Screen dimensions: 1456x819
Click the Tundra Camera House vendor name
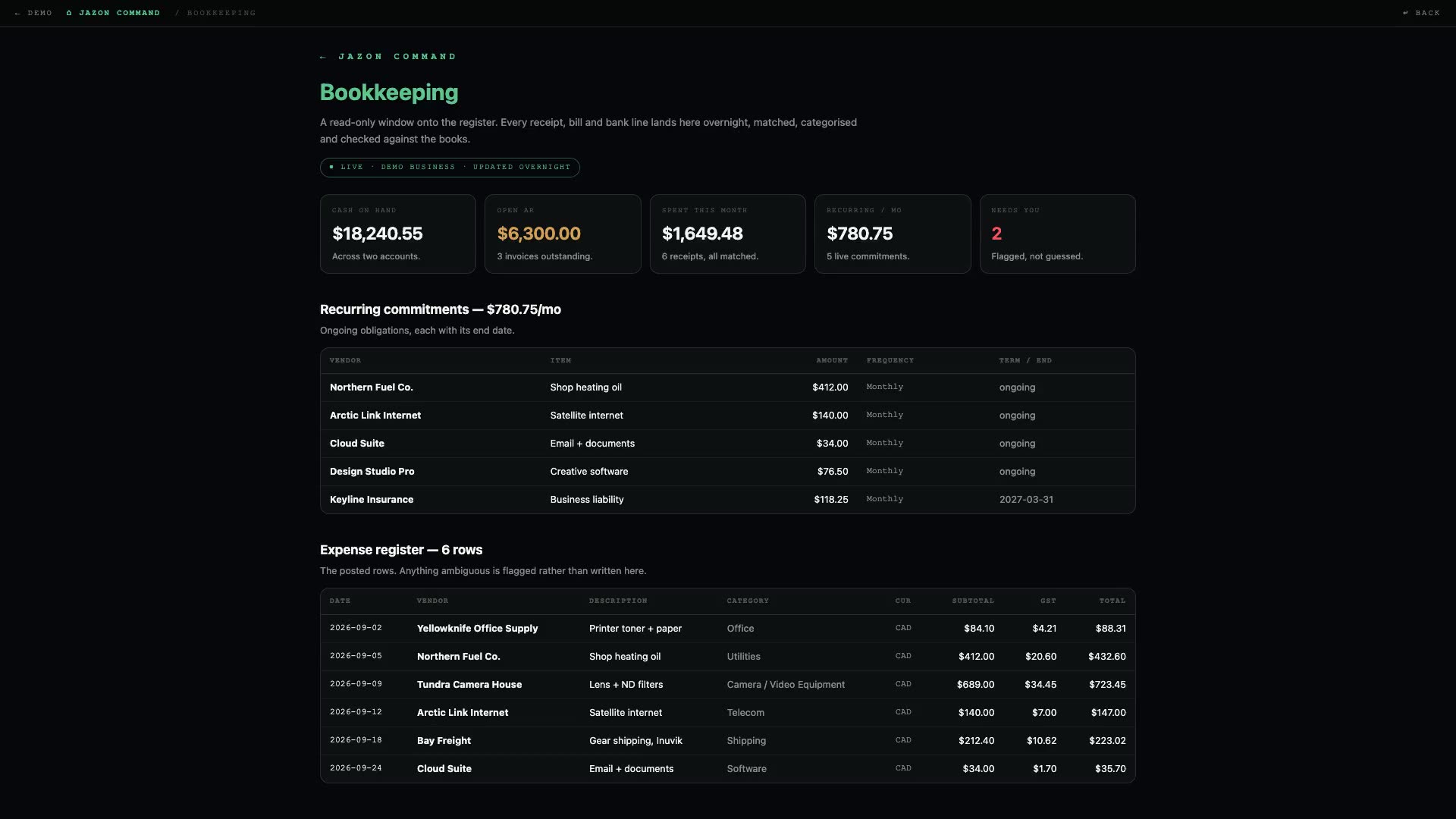point(469,685)
